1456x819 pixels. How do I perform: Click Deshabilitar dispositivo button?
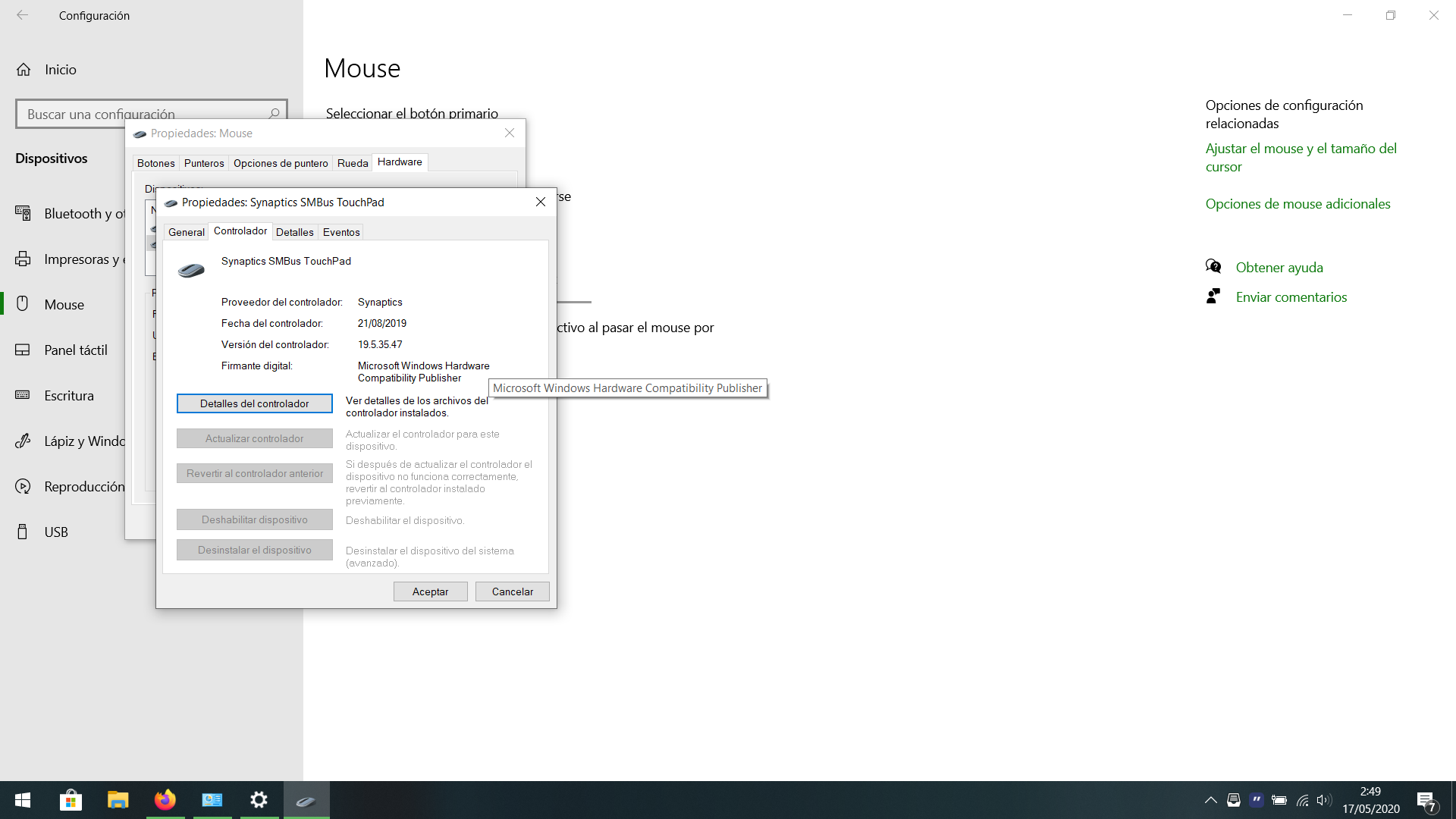click(255, 519)
